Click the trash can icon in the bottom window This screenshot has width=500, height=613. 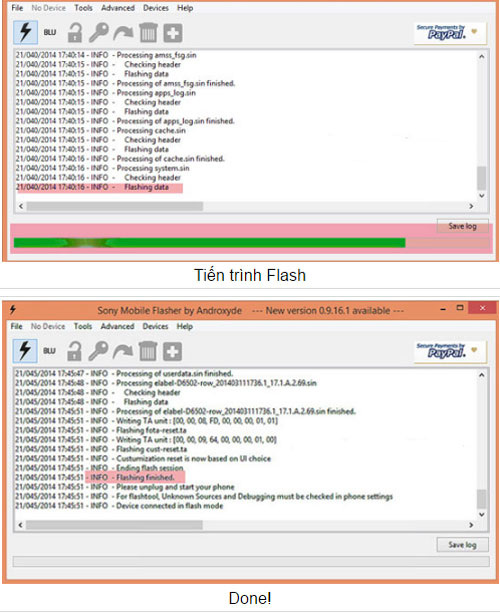pos(148,351)
